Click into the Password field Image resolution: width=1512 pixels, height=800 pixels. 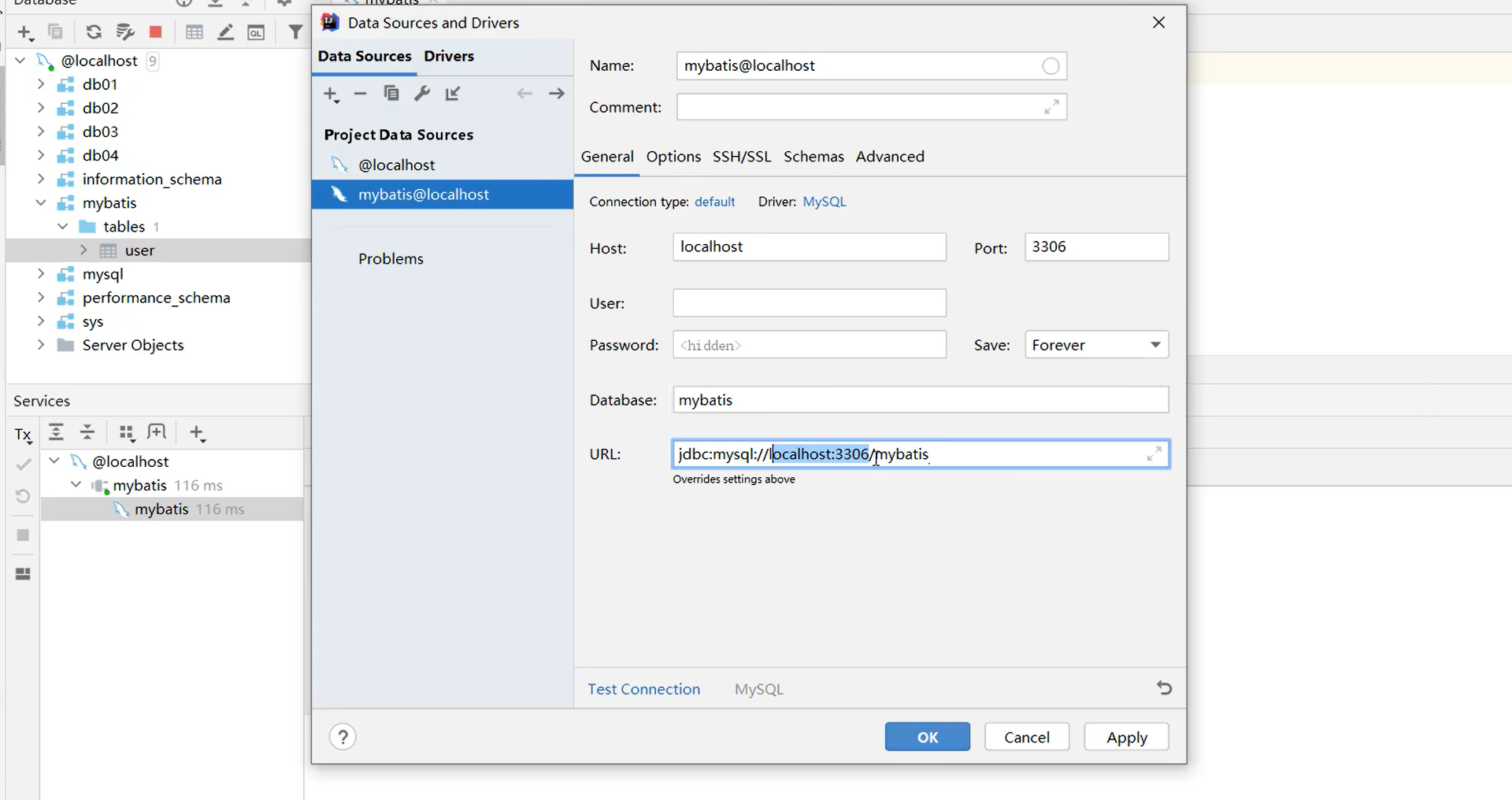810,345
